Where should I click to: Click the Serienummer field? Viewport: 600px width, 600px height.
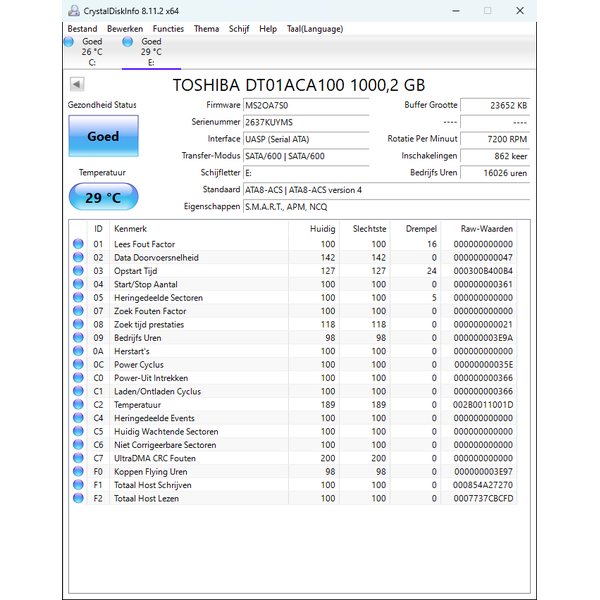tap(306, 122)
